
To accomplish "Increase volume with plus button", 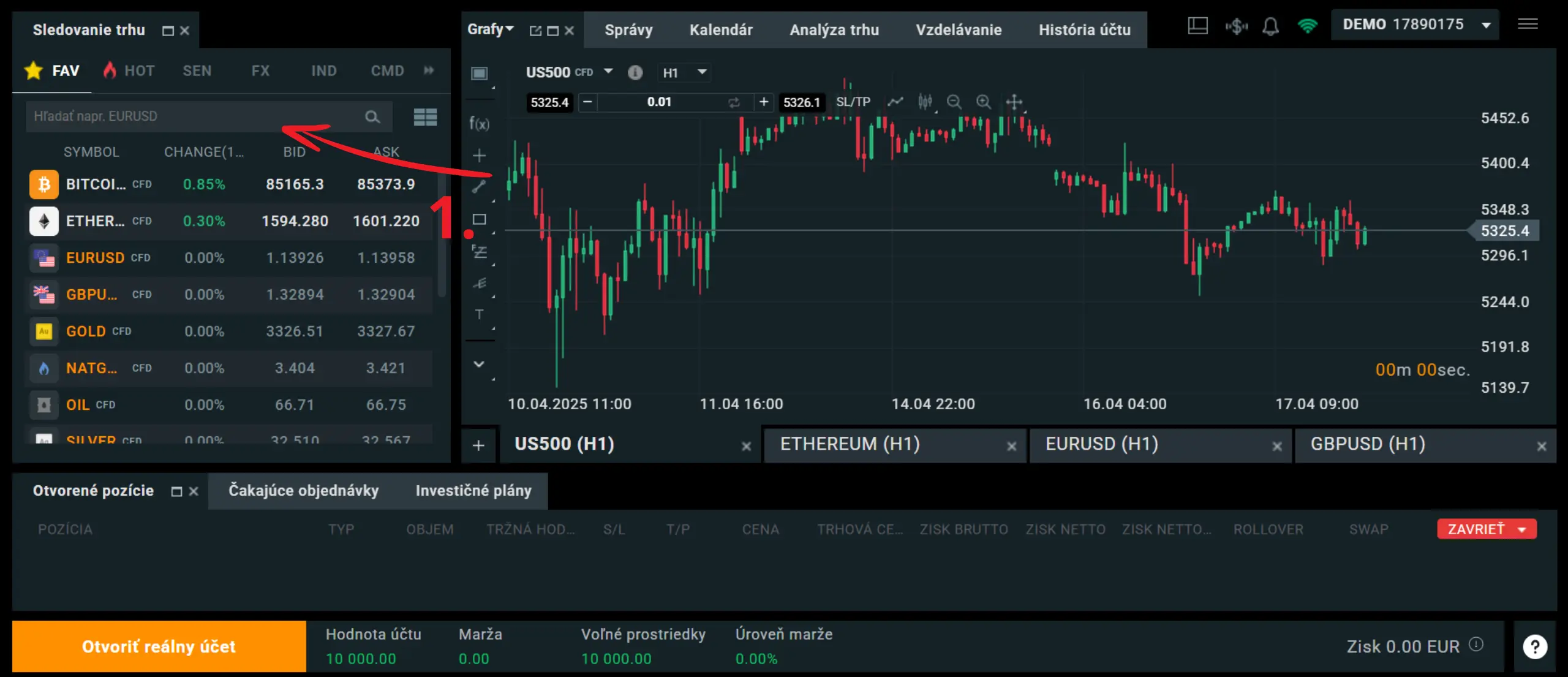I will tap(764, 102).
